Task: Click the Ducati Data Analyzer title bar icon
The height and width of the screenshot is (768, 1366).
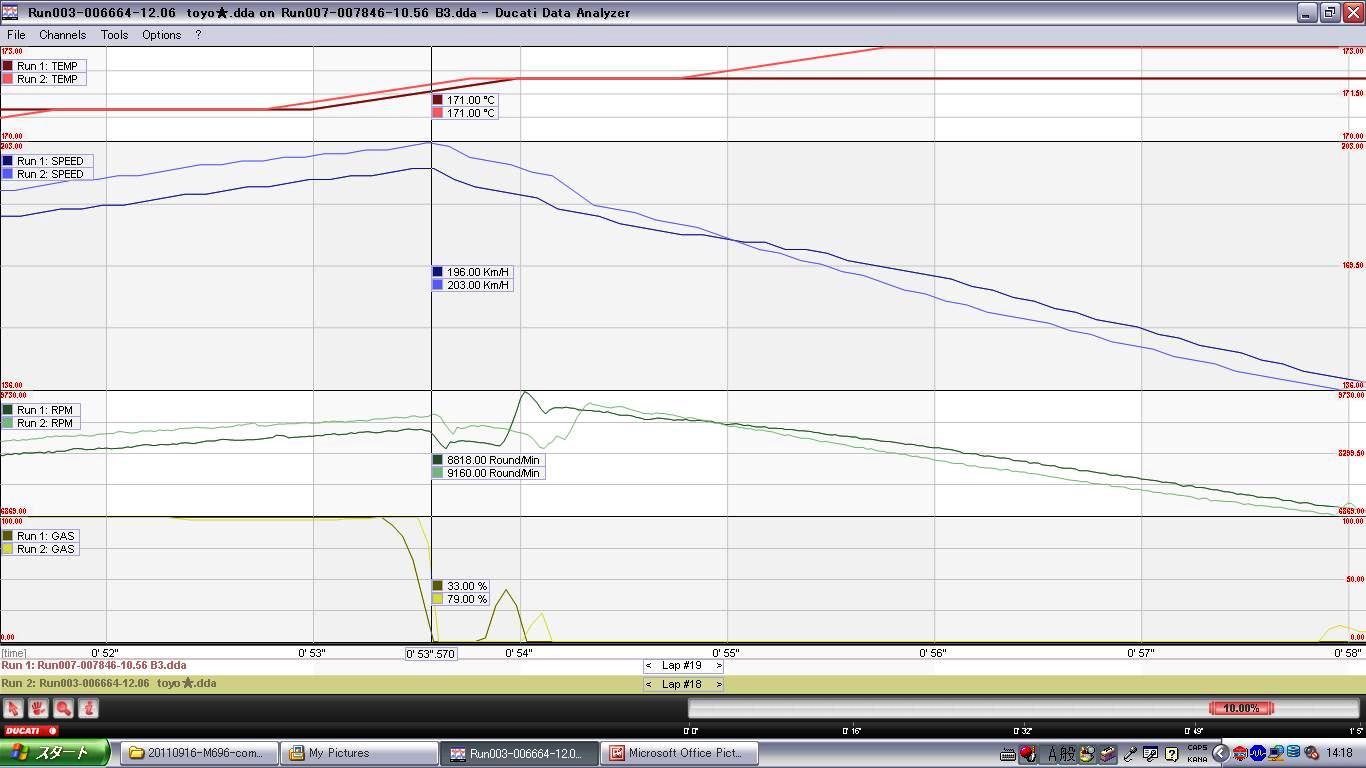Action: (x=11, y=13)
